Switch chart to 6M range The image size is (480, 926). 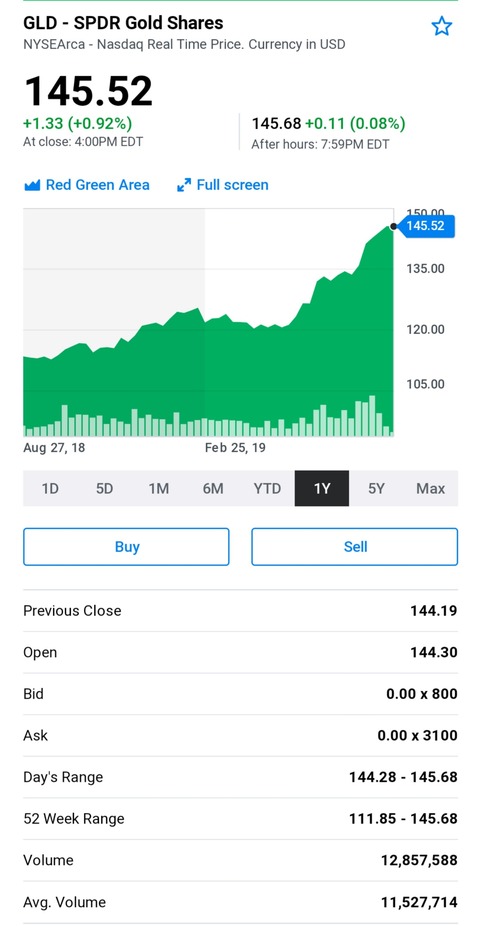tap(213, 488)
